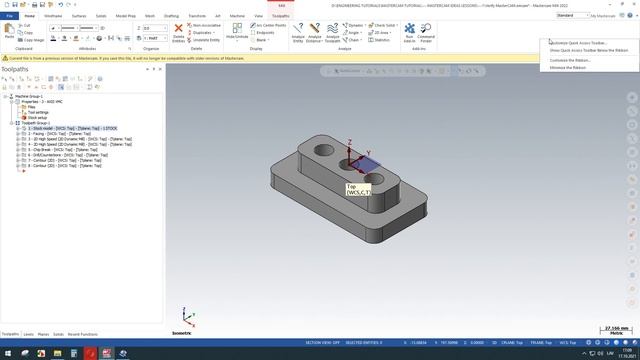Open the Blank dropdown in Display group

[268, 40]
